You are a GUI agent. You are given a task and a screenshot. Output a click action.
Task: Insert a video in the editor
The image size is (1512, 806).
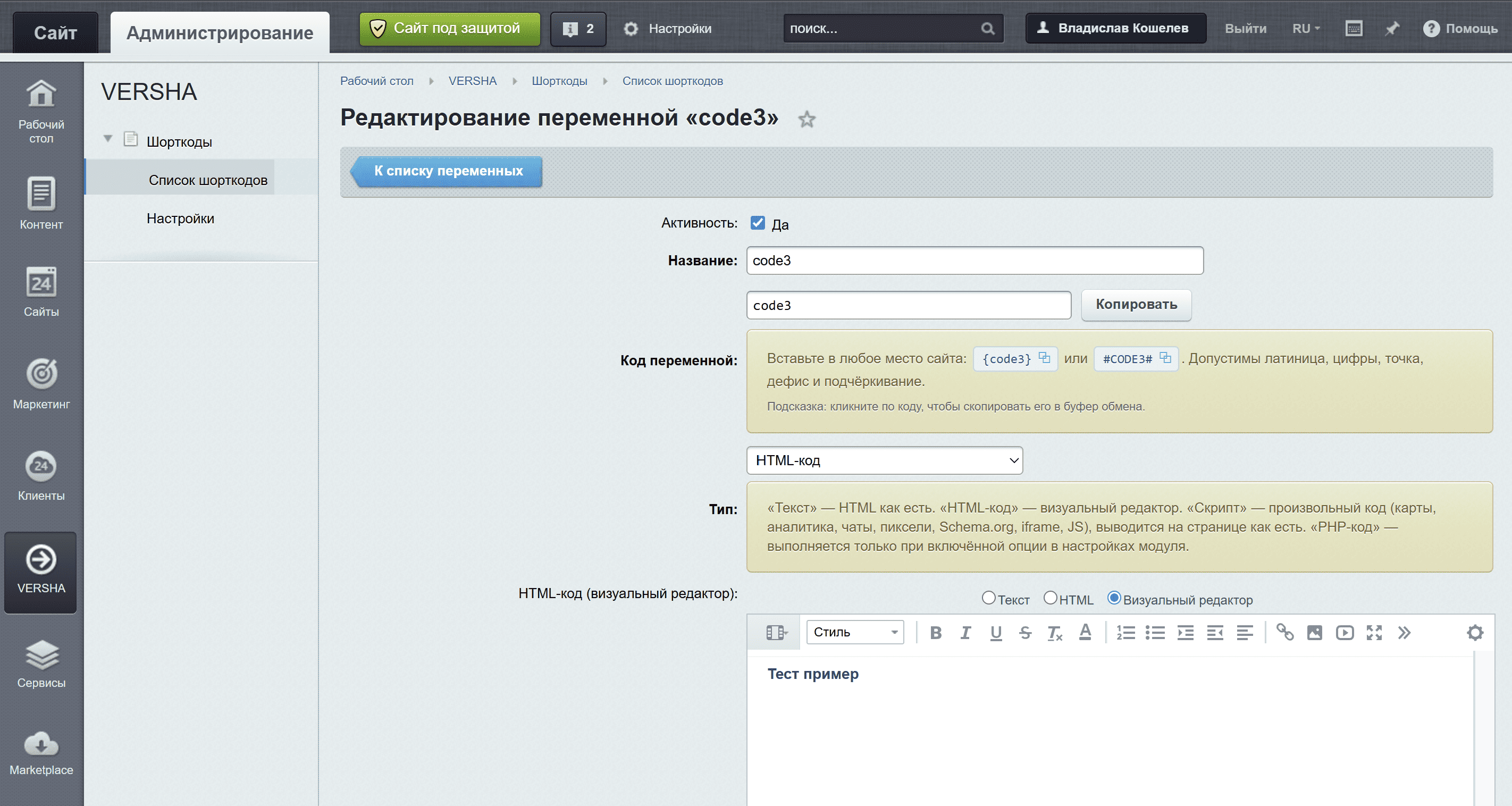(x=1344, y=632)
